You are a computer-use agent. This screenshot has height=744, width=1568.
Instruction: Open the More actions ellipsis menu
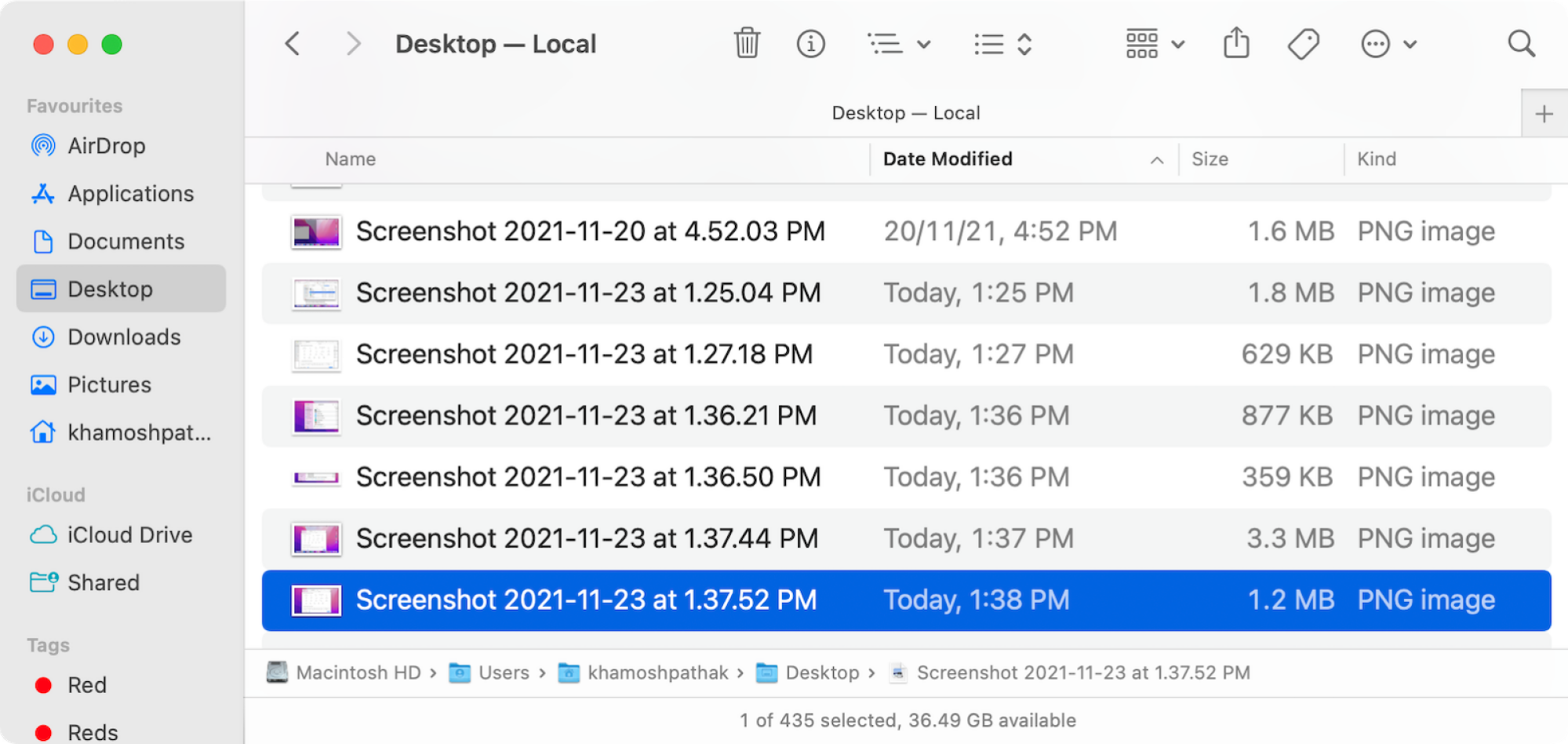pos(1388,44)
